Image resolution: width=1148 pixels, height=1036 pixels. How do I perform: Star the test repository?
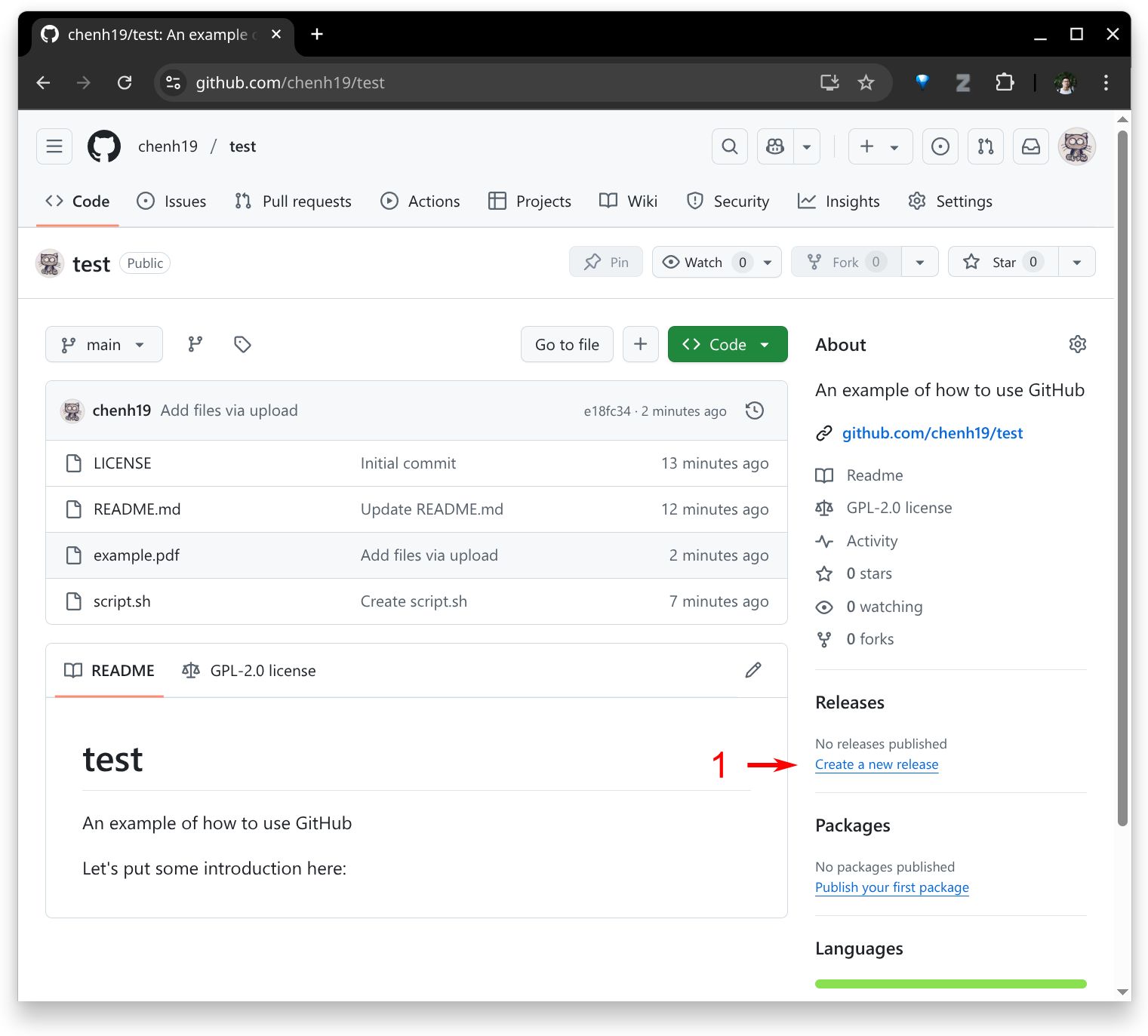click(1003, 262)
